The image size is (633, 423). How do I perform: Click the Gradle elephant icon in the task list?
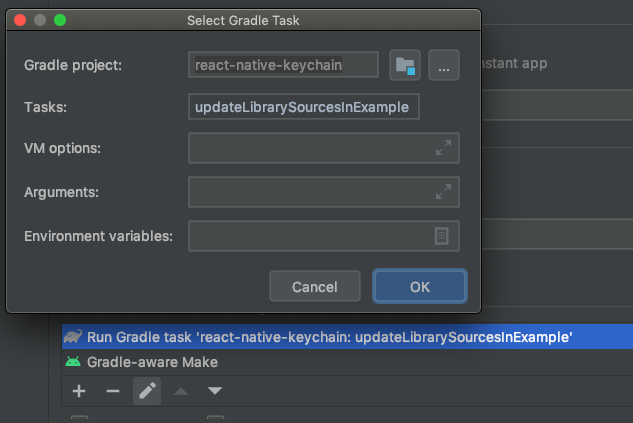tap(73, 337)
